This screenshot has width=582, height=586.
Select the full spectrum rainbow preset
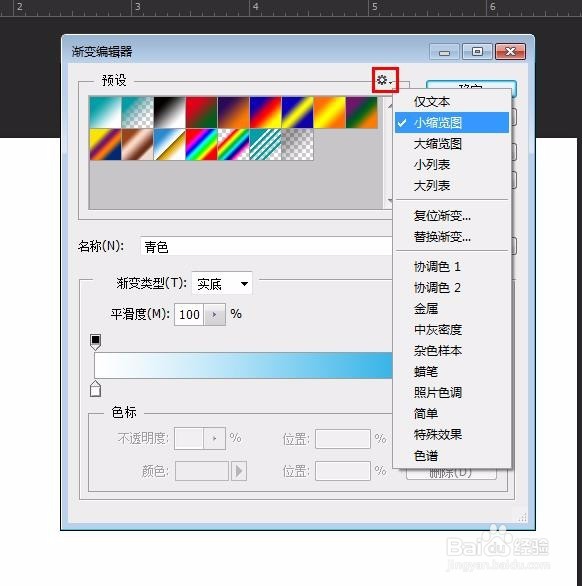coord(201,144)
